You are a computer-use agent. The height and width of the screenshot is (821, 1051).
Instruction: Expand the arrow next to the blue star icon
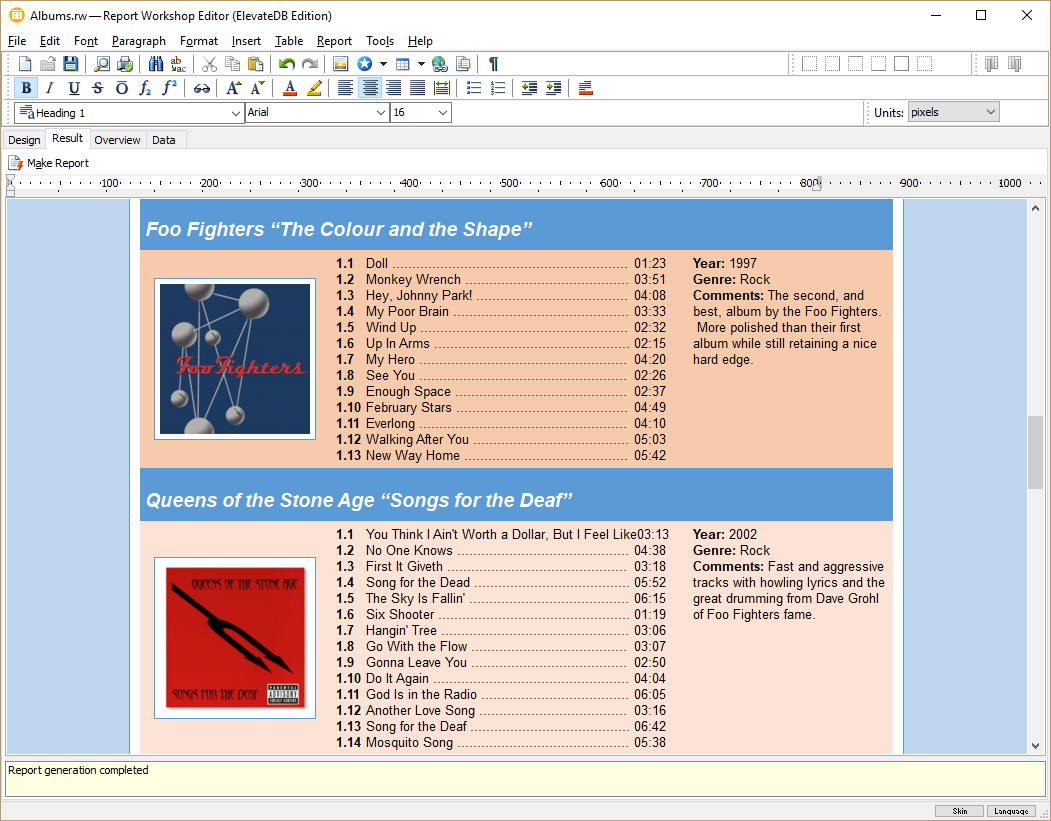coord(383,64)
